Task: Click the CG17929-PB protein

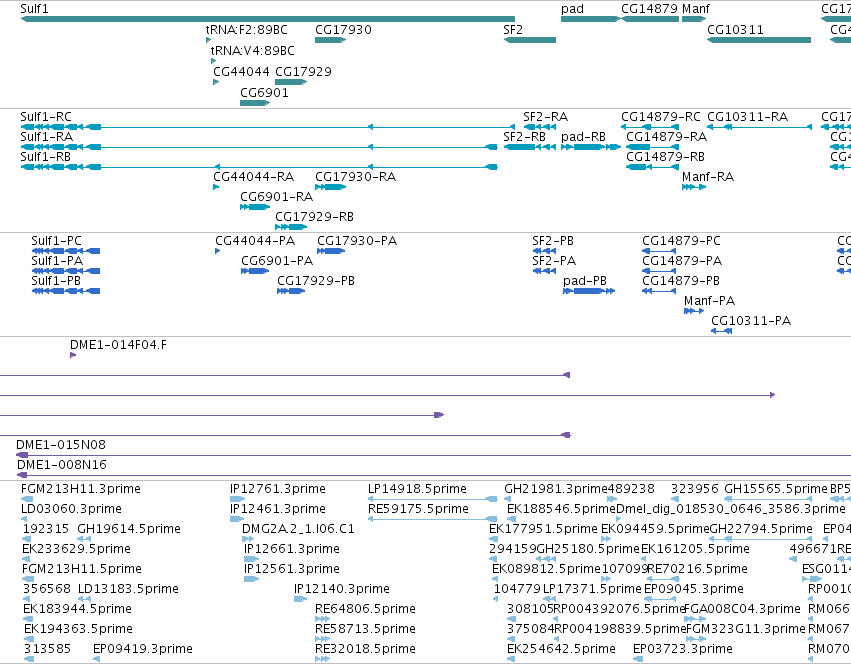Action: (x=291, y=291)
